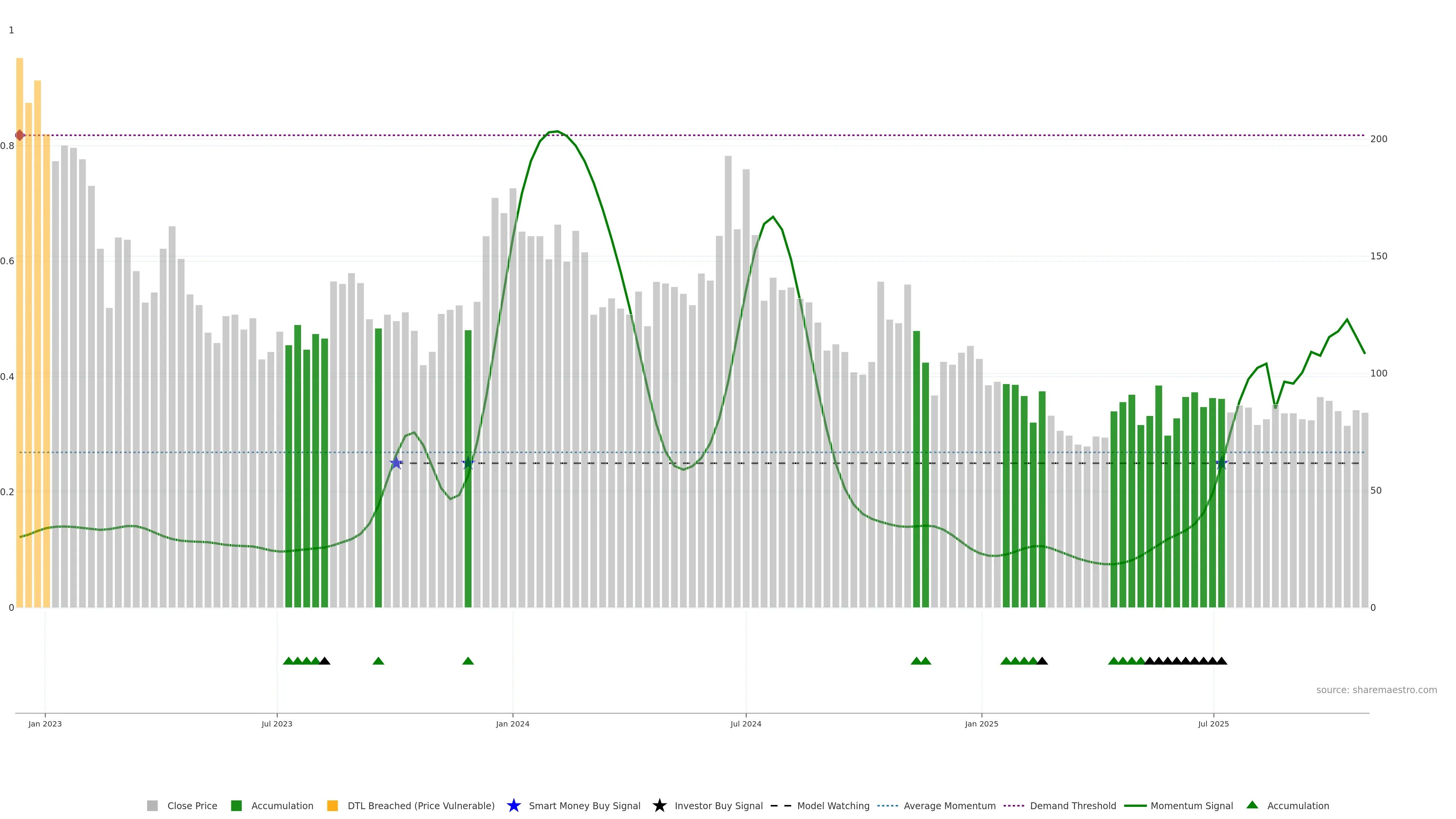Click the blue star near Jul 2025
This screenshot has height=819, width=1456.
tap(1222, 463)
